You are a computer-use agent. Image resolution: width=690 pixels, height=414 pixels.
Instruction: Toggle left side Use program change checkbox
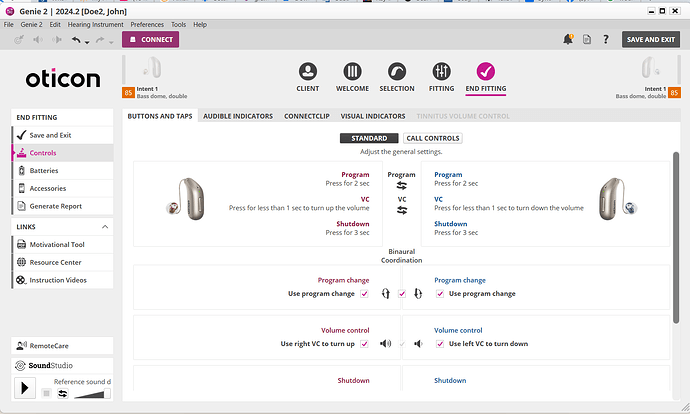(x=440, y=293)
